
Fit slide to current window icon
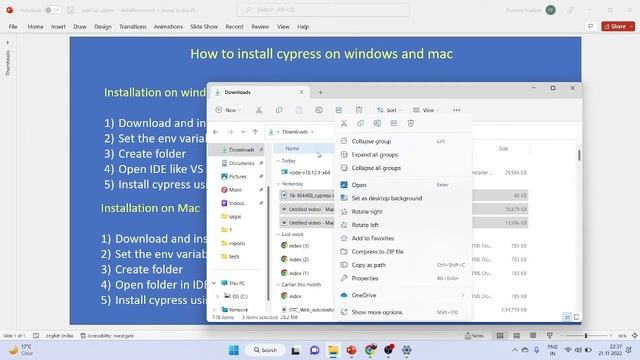point(635,336)
